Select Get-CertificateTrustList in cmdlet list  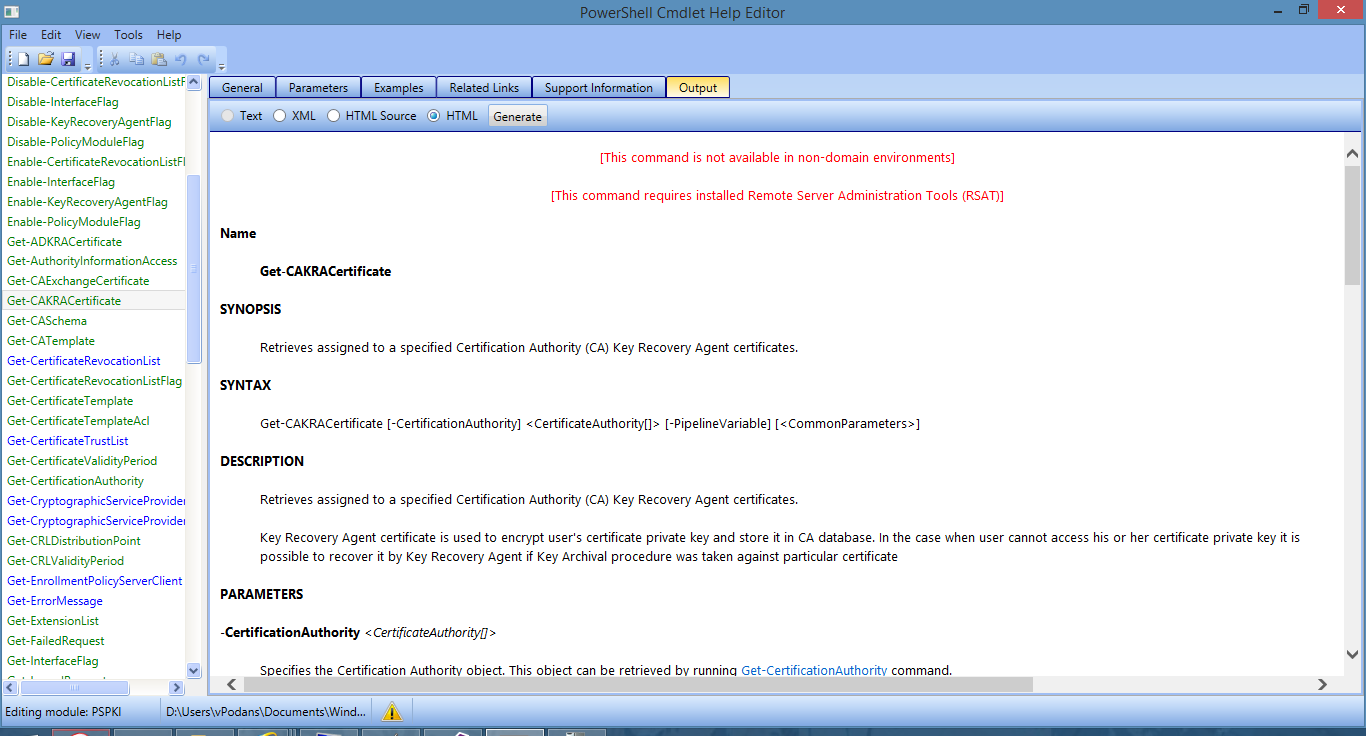coord(68,441)
